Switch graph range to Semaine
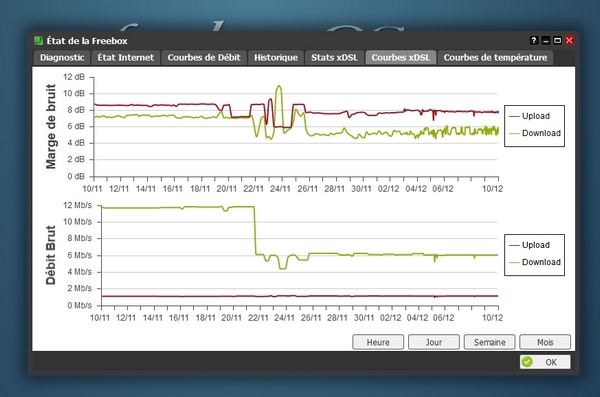The height and width of the screenshot is (397, 600). pyautogui.click(x=489, y=342)
